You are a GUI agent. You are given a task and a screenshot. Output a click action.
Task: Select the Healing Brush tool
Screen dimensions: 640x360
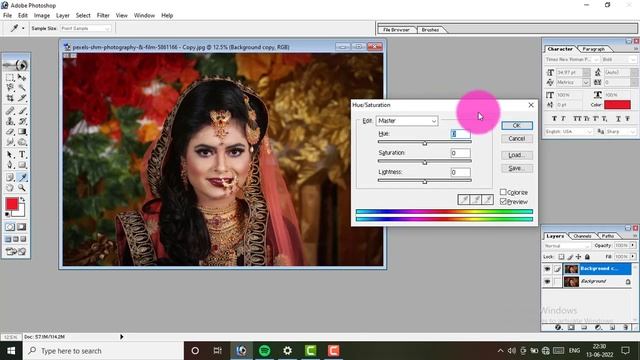(x=10, y=111)
